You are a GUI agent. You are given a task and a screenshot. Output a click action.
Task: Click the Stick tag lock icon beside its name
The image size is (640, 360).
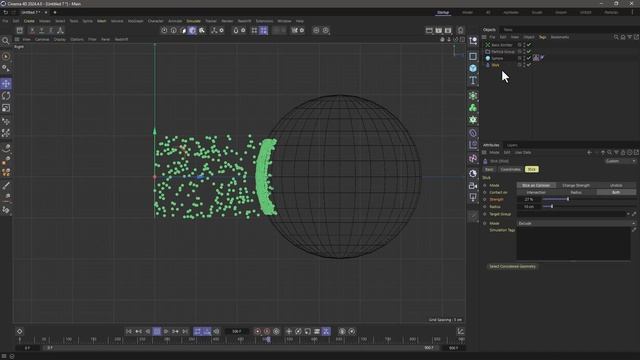click(x=485, y=161)
